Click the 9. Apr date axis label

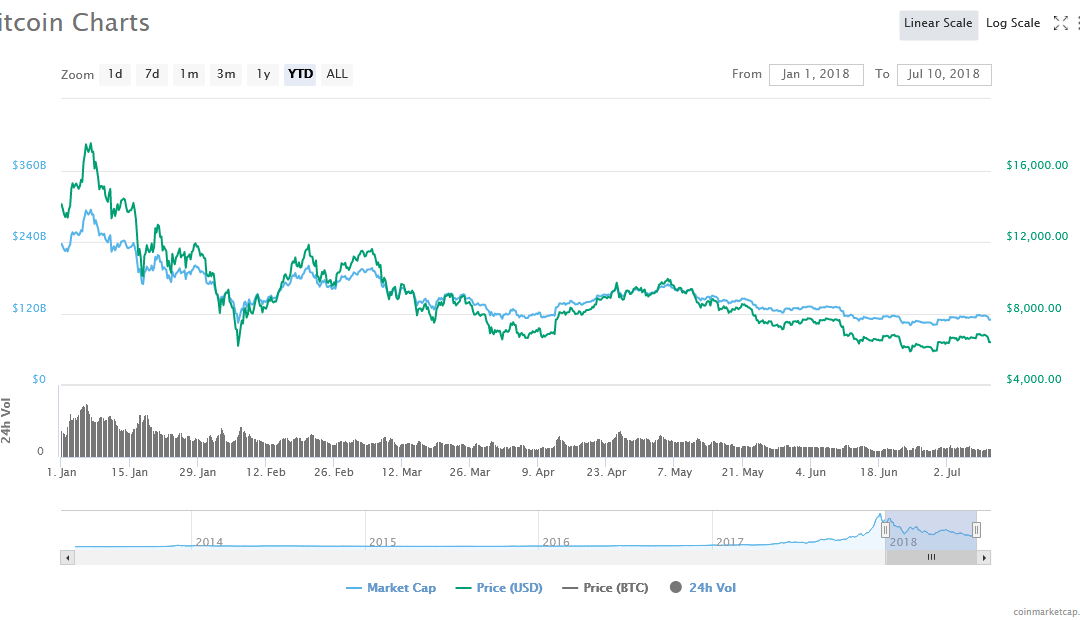click(x=538, y=473)
